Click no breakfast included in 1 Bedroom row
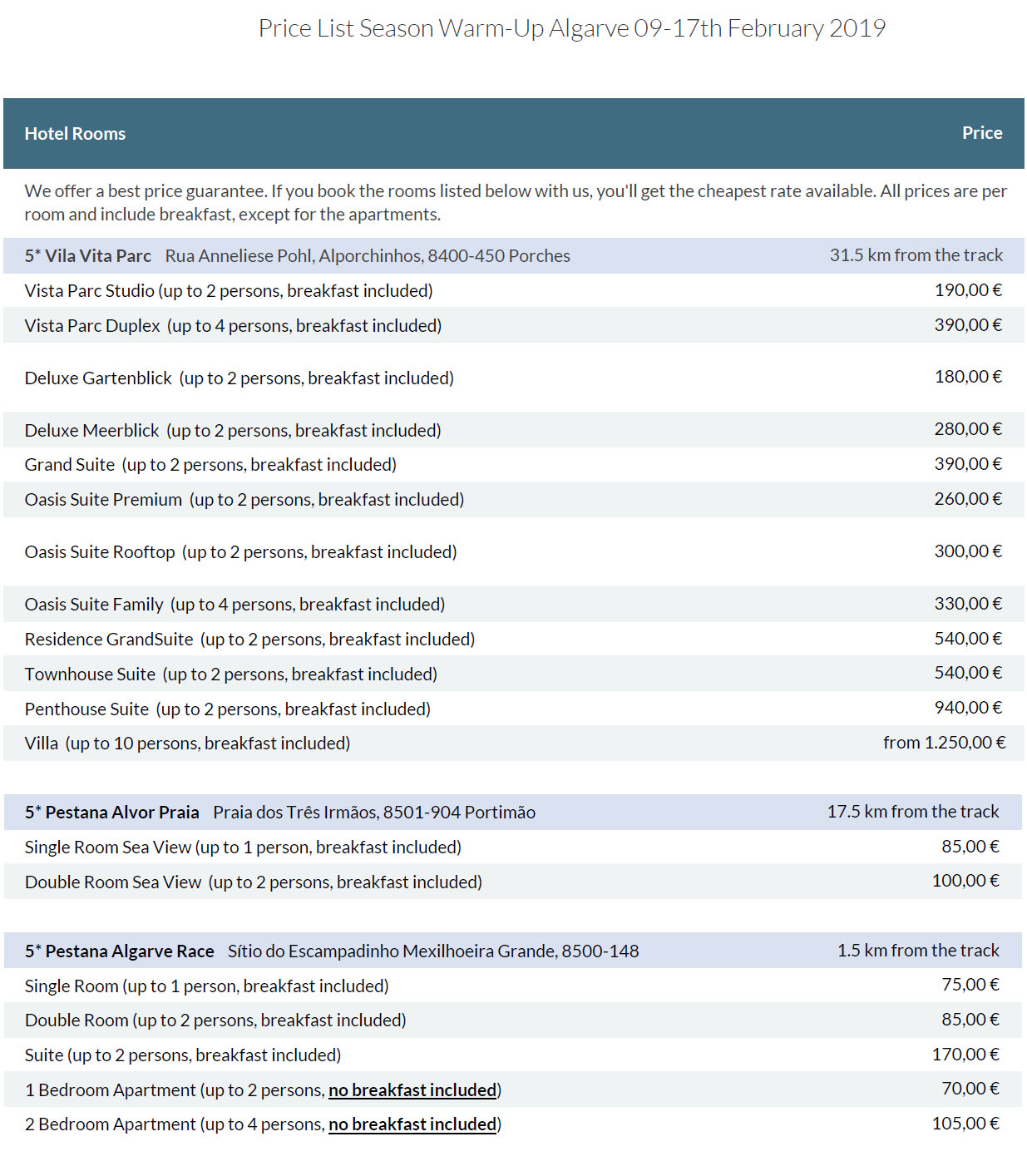1027x1176 pixels. click(x=412, y=1090)
